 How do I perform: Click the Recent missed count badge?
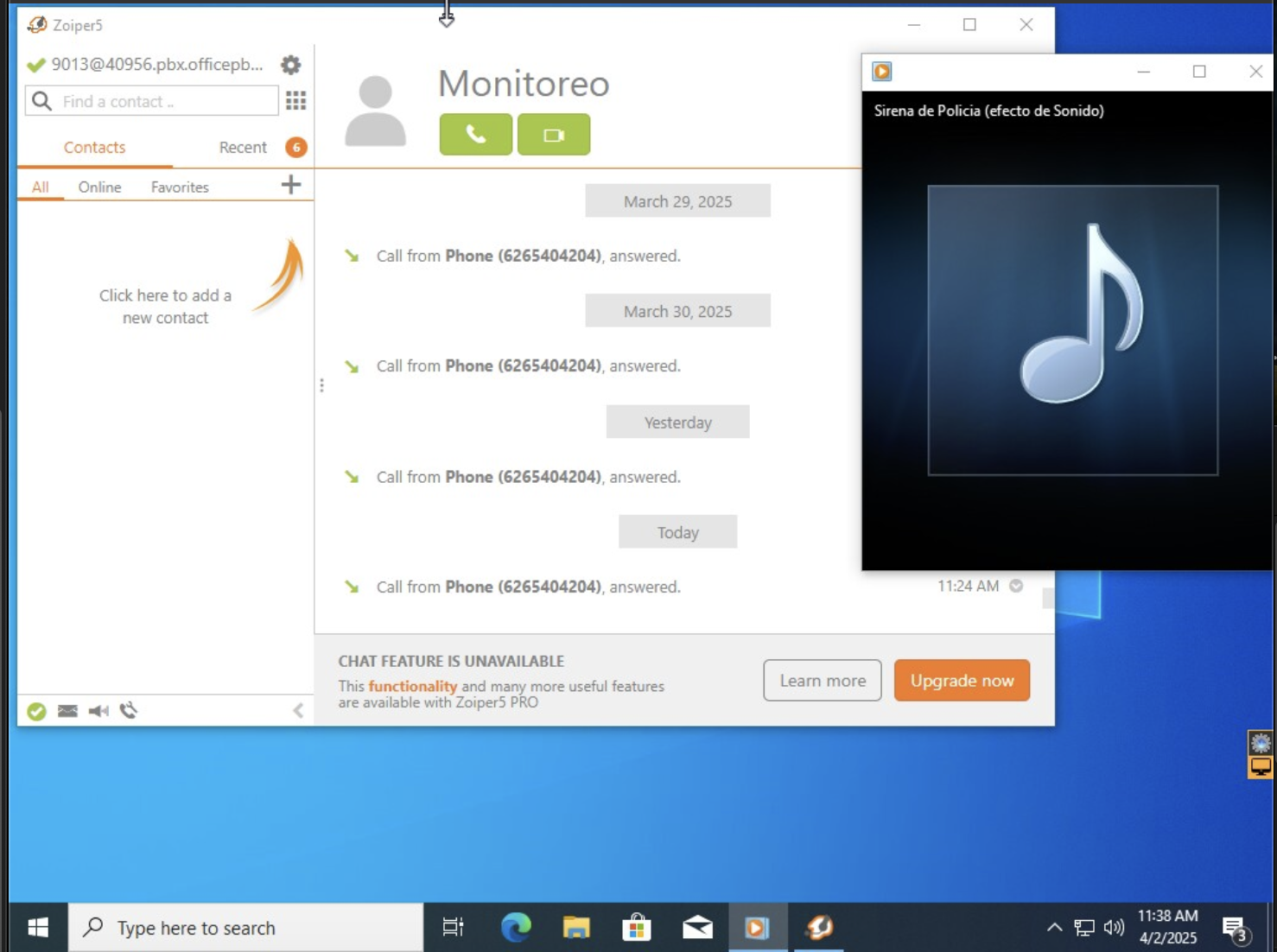pyautogui.click(x=296, y=148)
